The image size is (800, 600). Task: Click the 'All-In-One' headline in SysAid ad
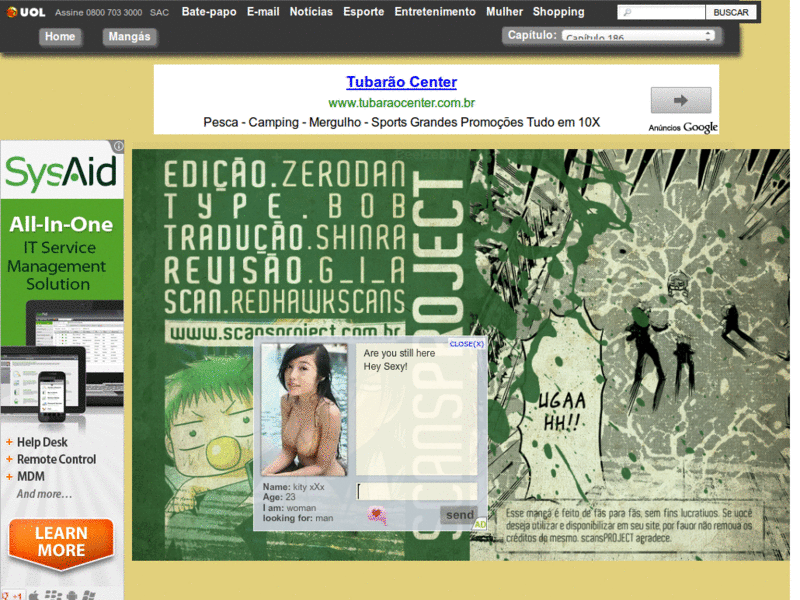point(61,224)
